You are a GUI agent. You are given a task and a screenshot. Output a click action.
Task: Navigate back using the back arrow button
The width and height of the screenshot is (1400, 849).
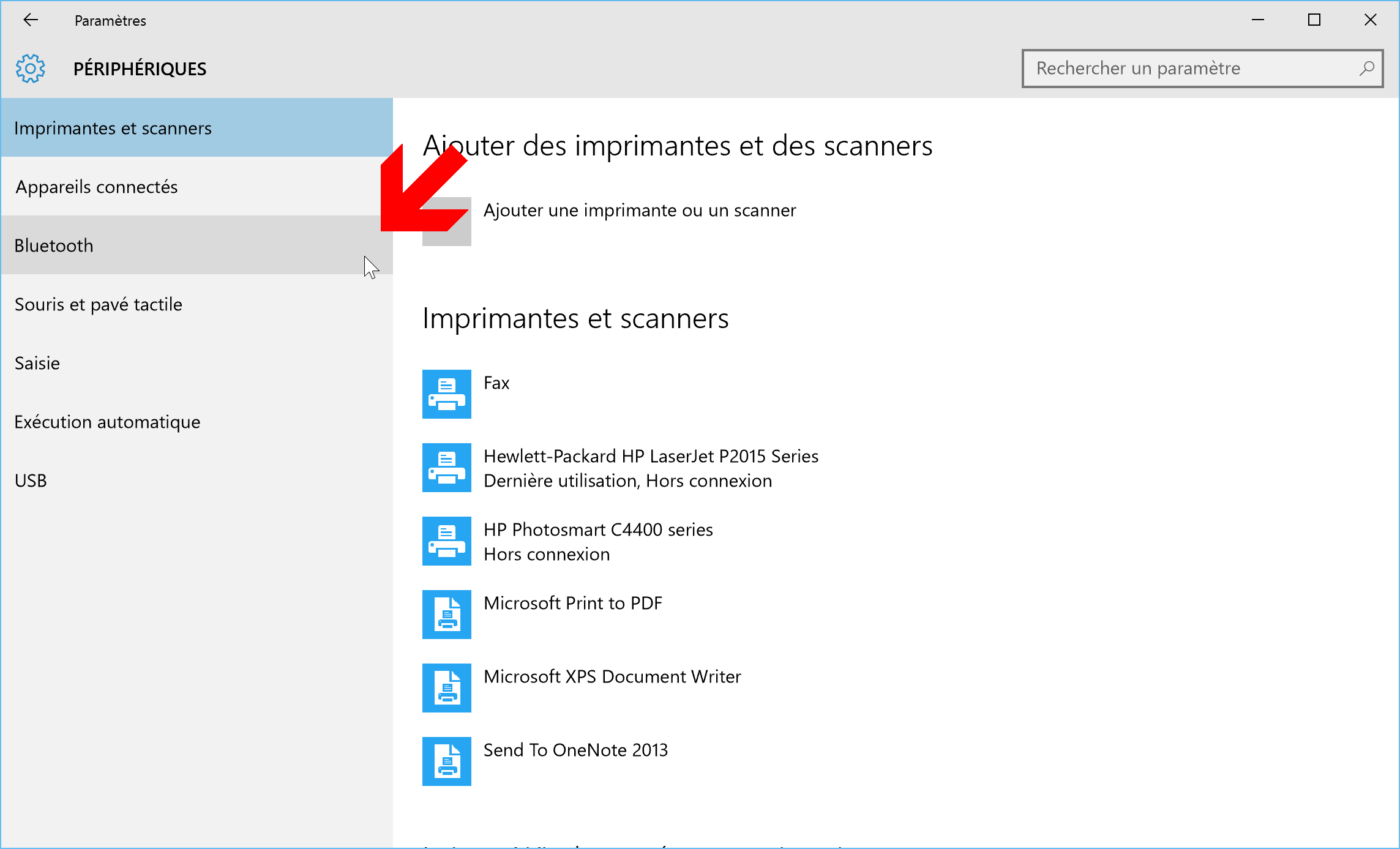point(30,19)
